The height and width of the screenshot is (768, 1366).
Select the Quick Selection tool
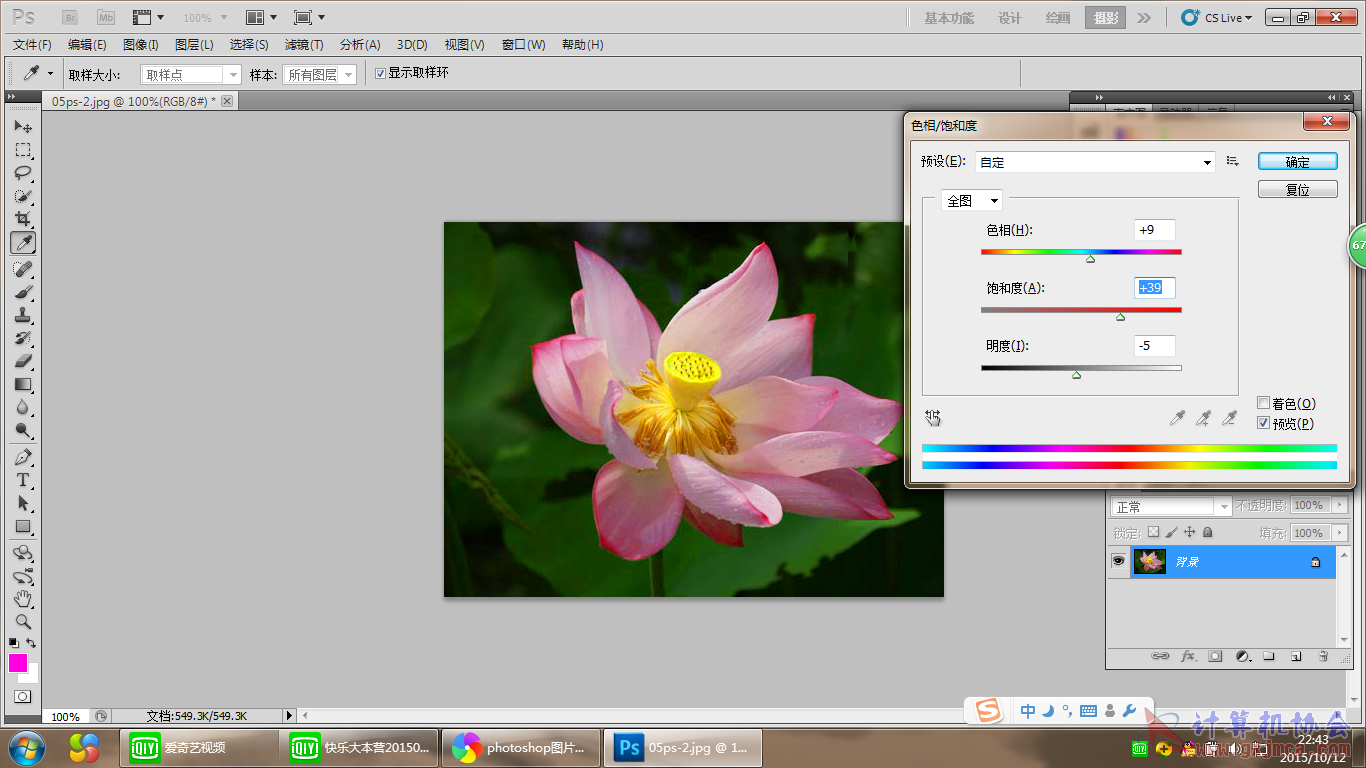click(23, 196)
